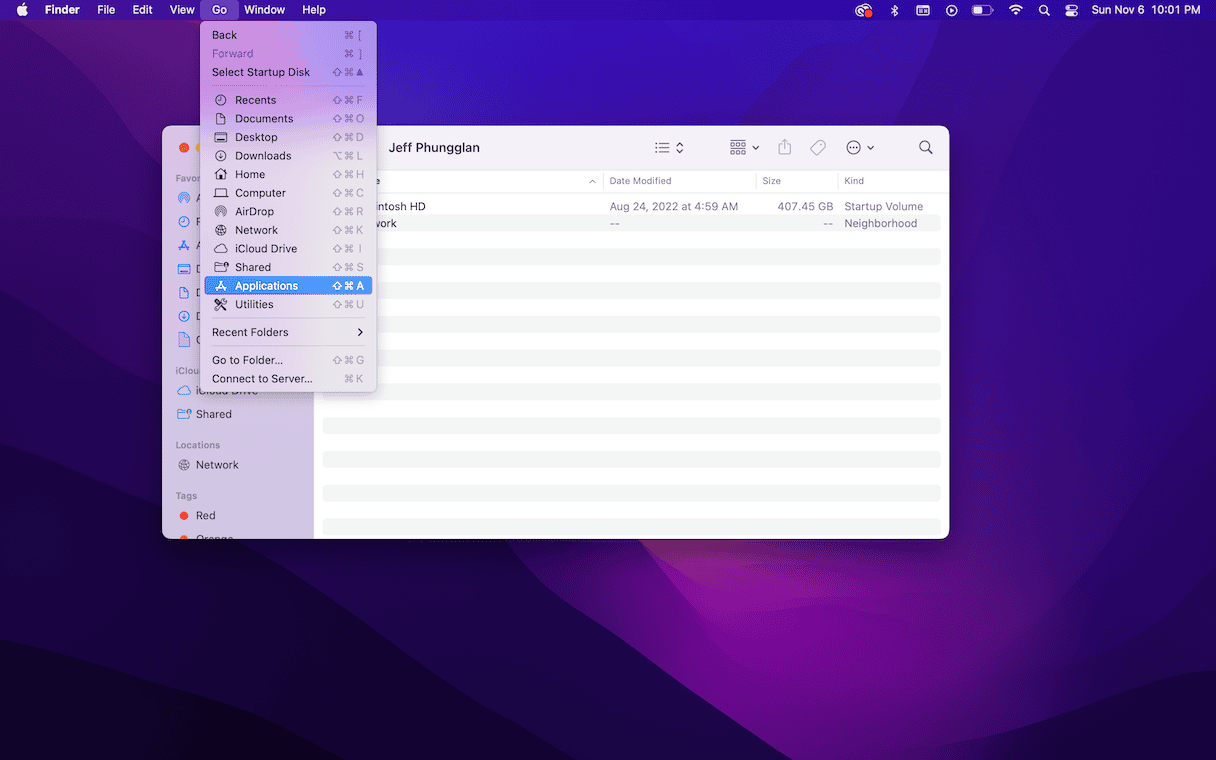Click the Finder window search icon
Screen dimensions: 1216x760
click(926, 148)
